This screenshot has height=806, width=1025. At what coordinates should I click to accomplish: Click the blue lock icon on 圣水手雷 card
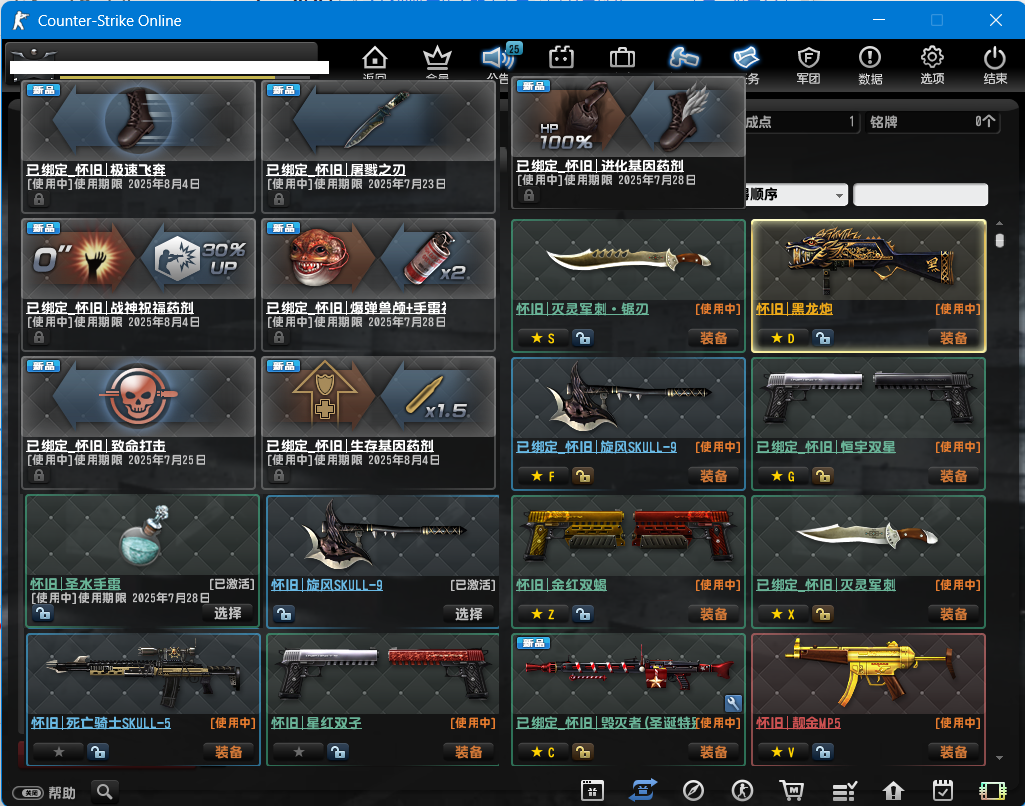click(x=43, y=613)
